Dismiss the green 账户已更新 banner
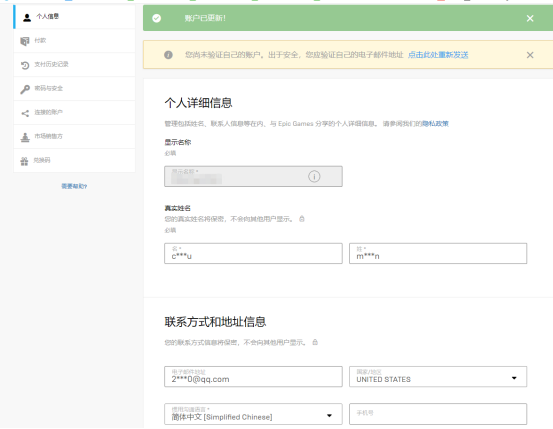This screenshot has height=429, width=553. (x=530, y=18)
